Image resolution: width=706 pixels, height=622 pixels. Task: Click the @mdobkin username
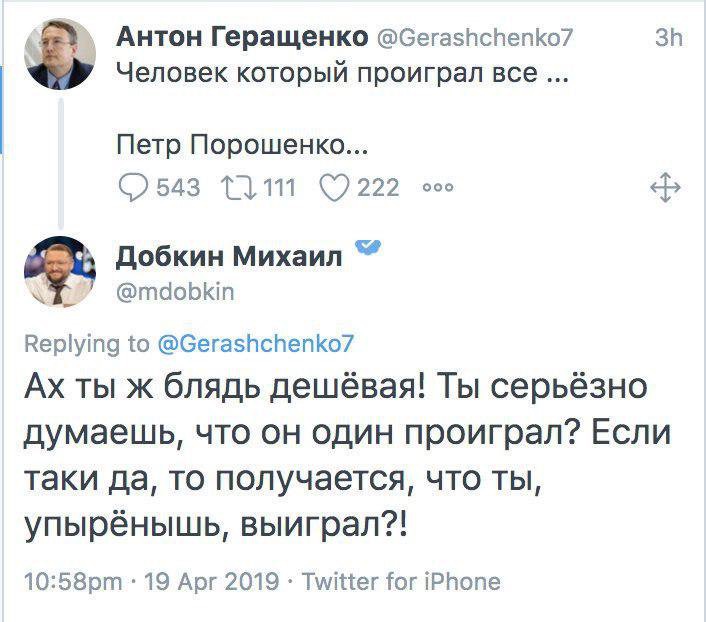[x=176, y=292]
